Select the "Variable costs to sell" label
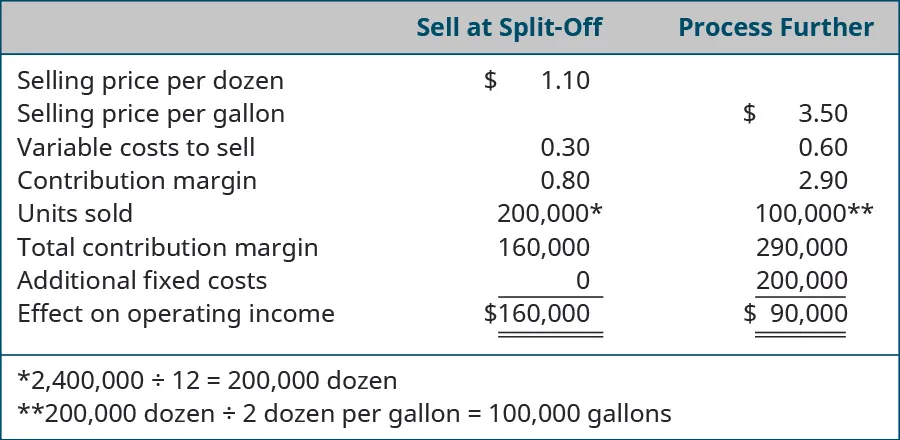This screenshot has height=440, width=900. click(x=136, y=148)
